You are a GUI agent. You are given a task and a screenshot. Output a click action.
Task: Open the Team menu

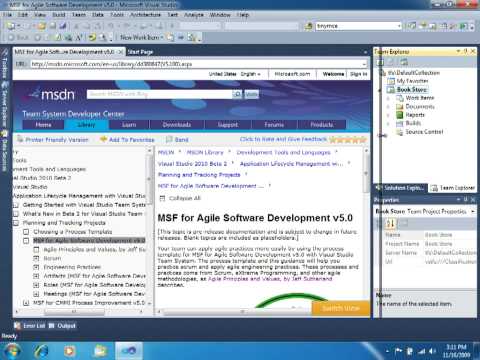79,15
